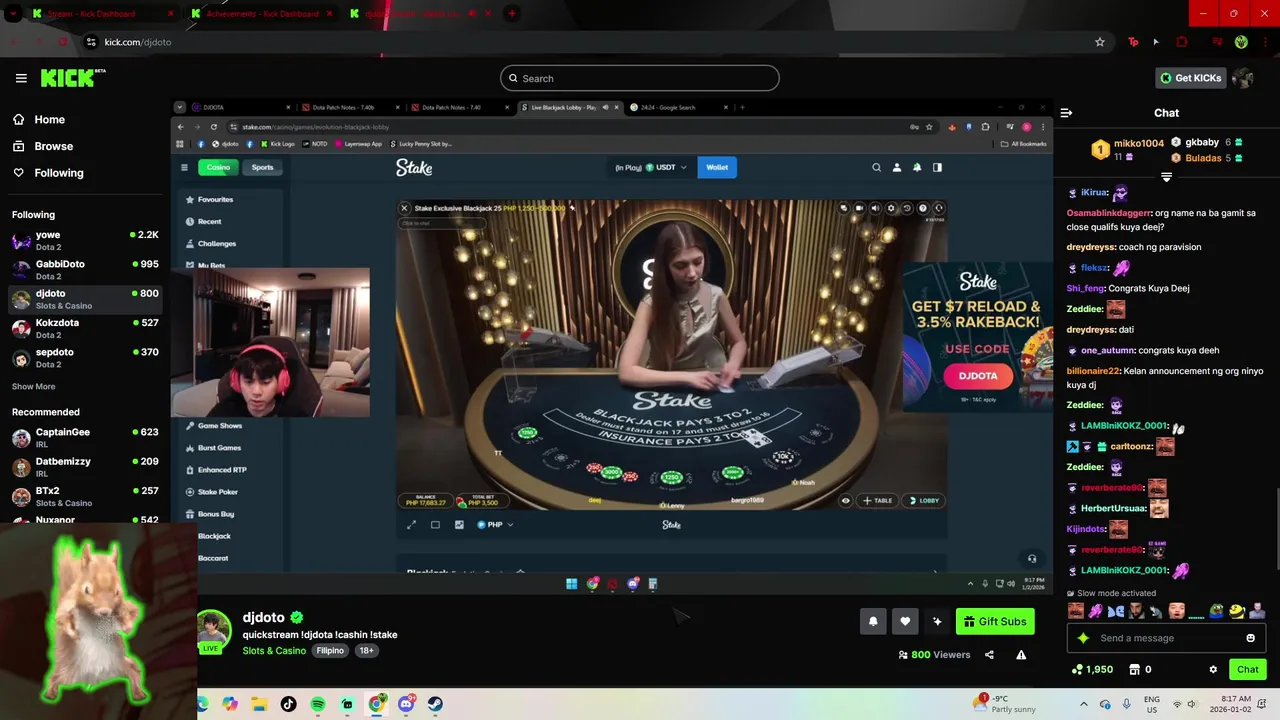Expand Show More under Following
Viewport: 1280px width, 720px height.
[34, 386]
